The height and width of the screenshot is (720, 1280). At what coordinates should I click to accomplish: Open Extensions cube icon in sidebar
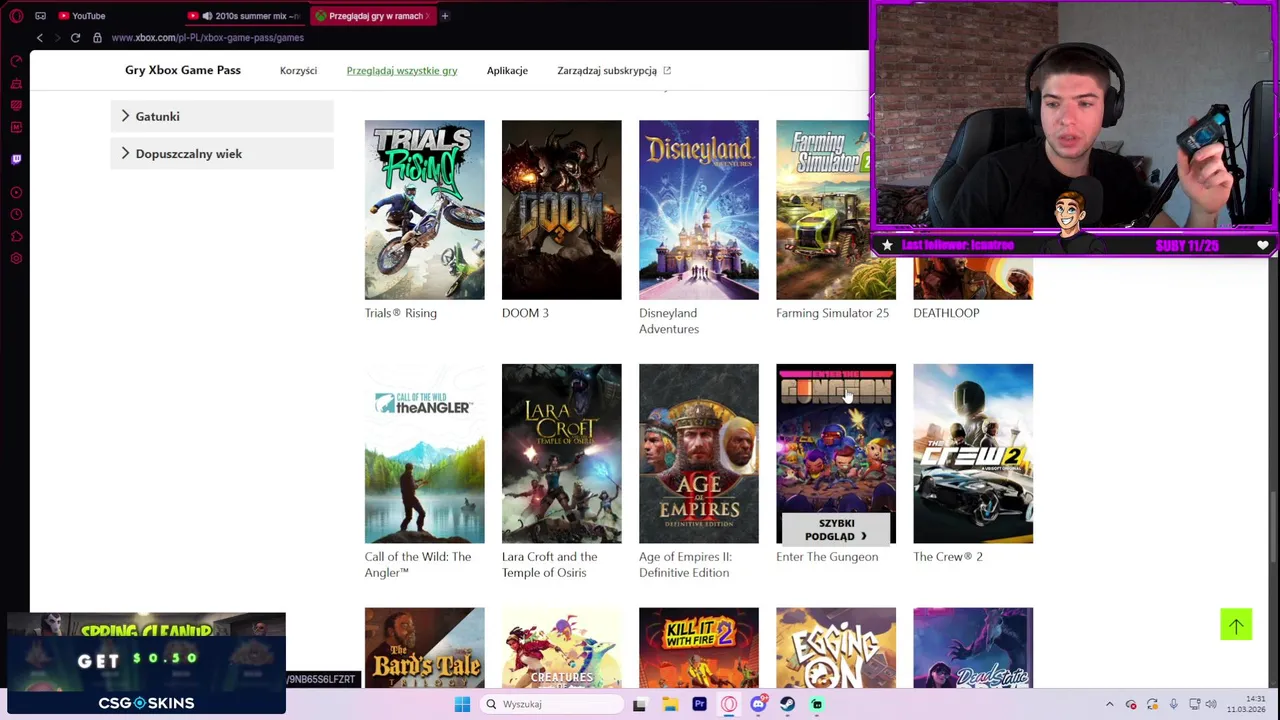tap(16, 236)
